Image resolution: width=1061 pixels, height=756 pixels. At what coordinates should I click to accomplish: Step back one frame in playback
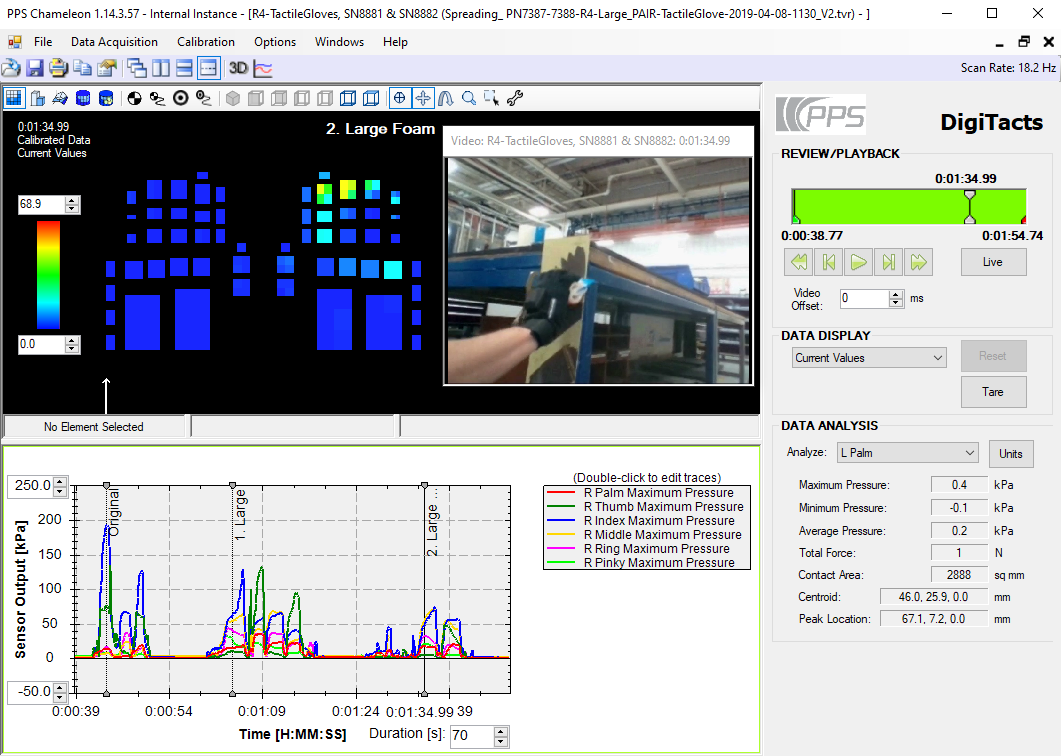coord(828,262)
